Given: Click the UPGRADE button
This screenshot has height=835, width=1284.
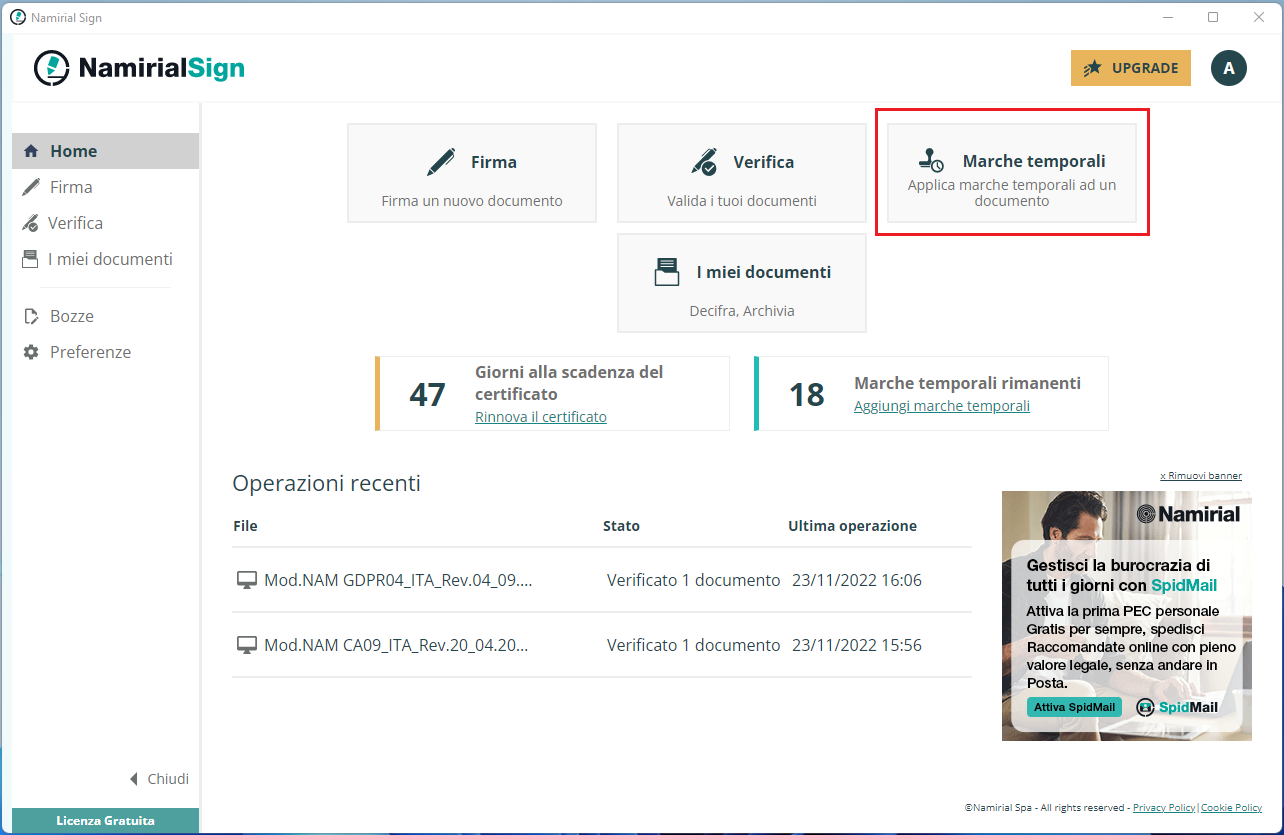Looking at the screenshot, I should point(1131,68).
